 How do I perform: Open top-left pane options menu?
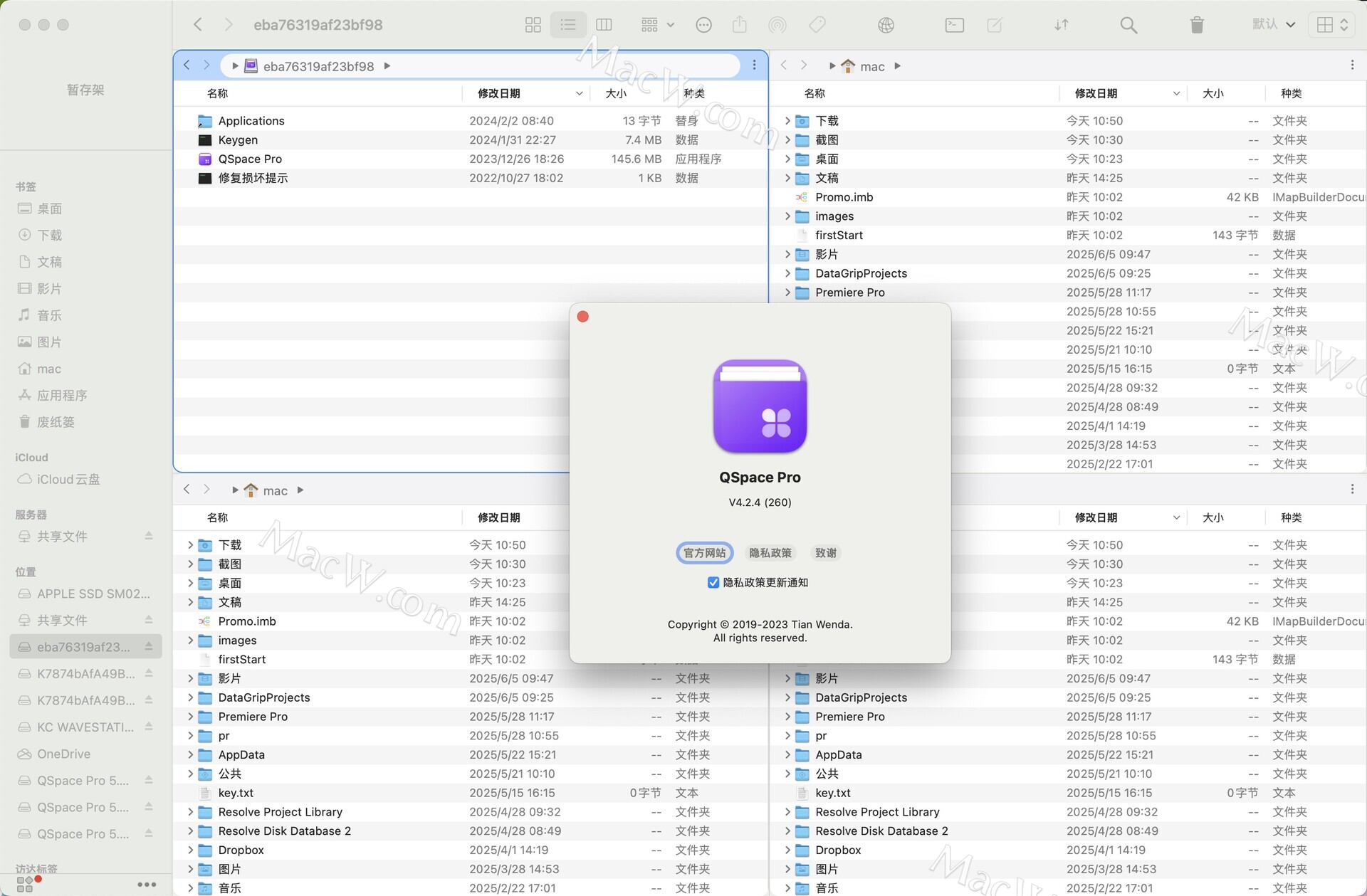click(754, 65)
